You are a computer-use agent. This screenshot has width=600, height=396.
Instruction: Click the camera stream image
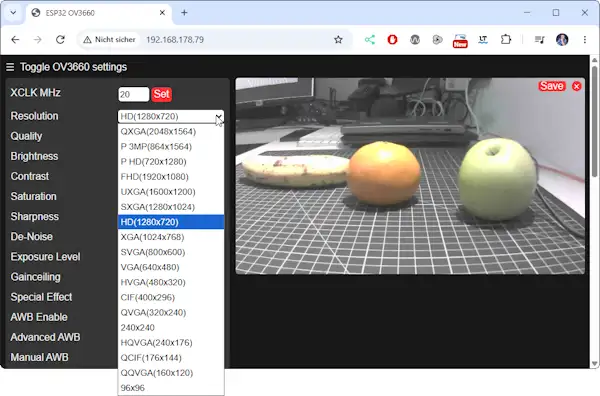click(x=410, y=176)
